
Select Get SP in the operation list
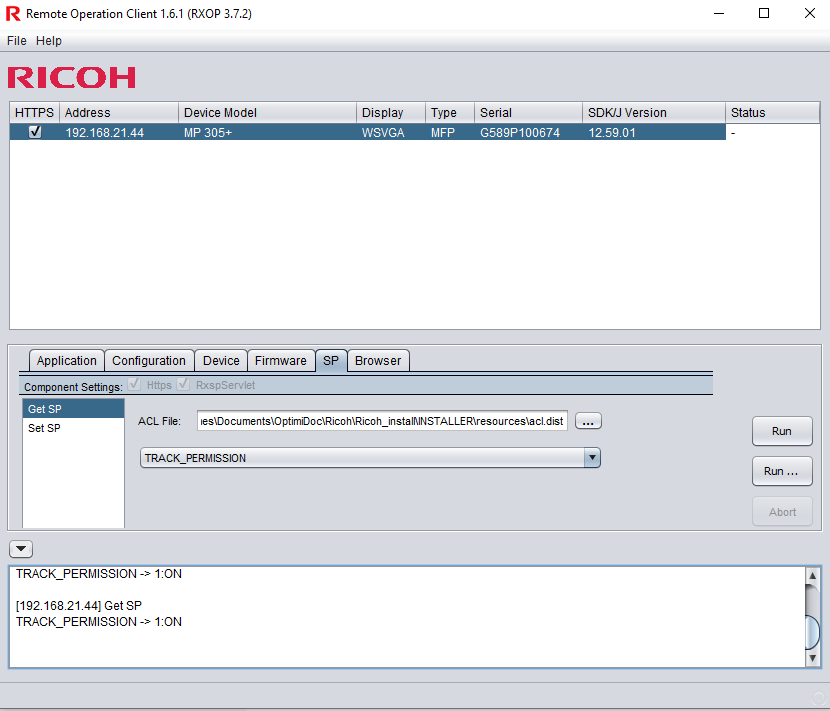tap(73, 409)
